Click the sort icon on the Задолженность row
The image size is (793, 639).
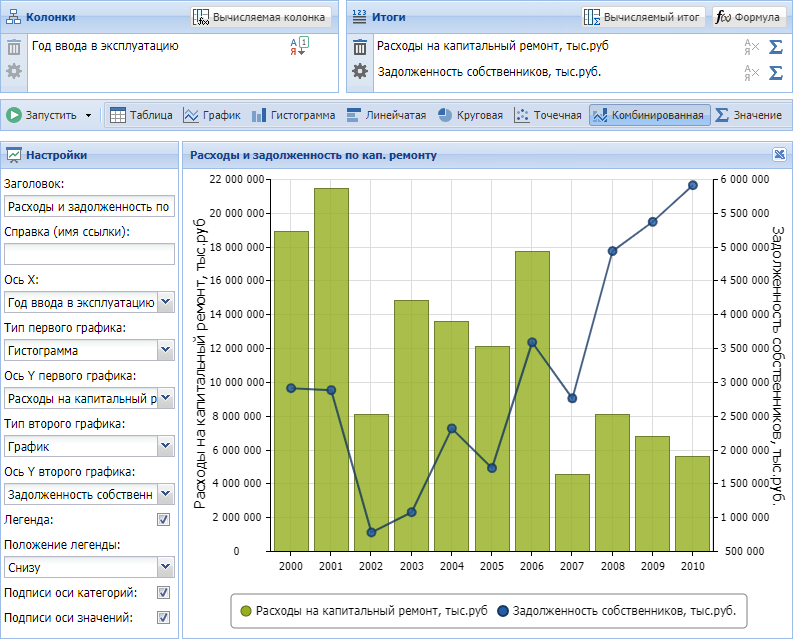pyautogui.click(x=752, y=72)
